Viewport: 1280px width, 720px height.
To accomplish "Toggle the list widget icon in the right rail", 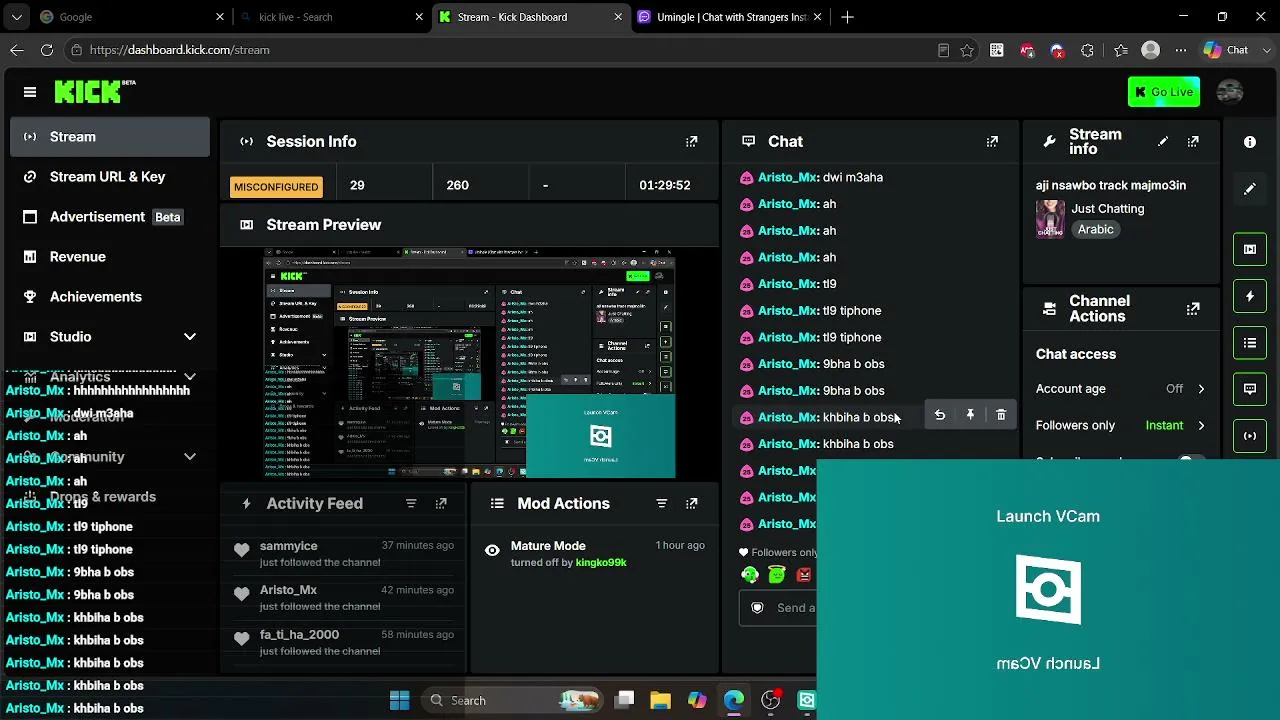I will 1250,343.
